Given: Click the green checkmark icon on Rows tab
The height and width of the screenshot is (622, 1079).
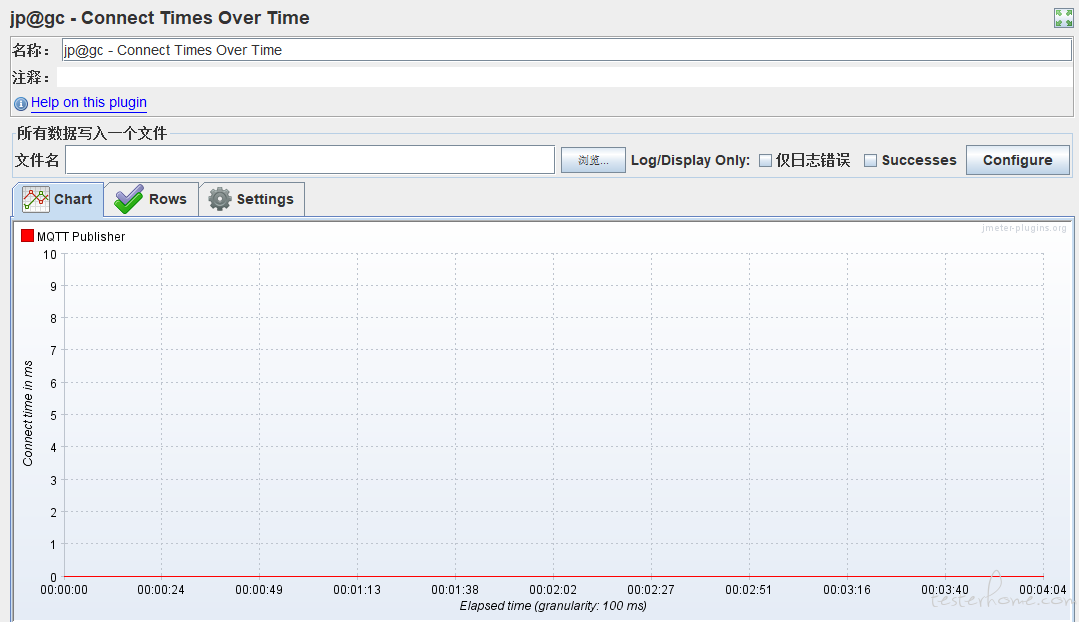Looking at the screenshot, I should point(128,199).
